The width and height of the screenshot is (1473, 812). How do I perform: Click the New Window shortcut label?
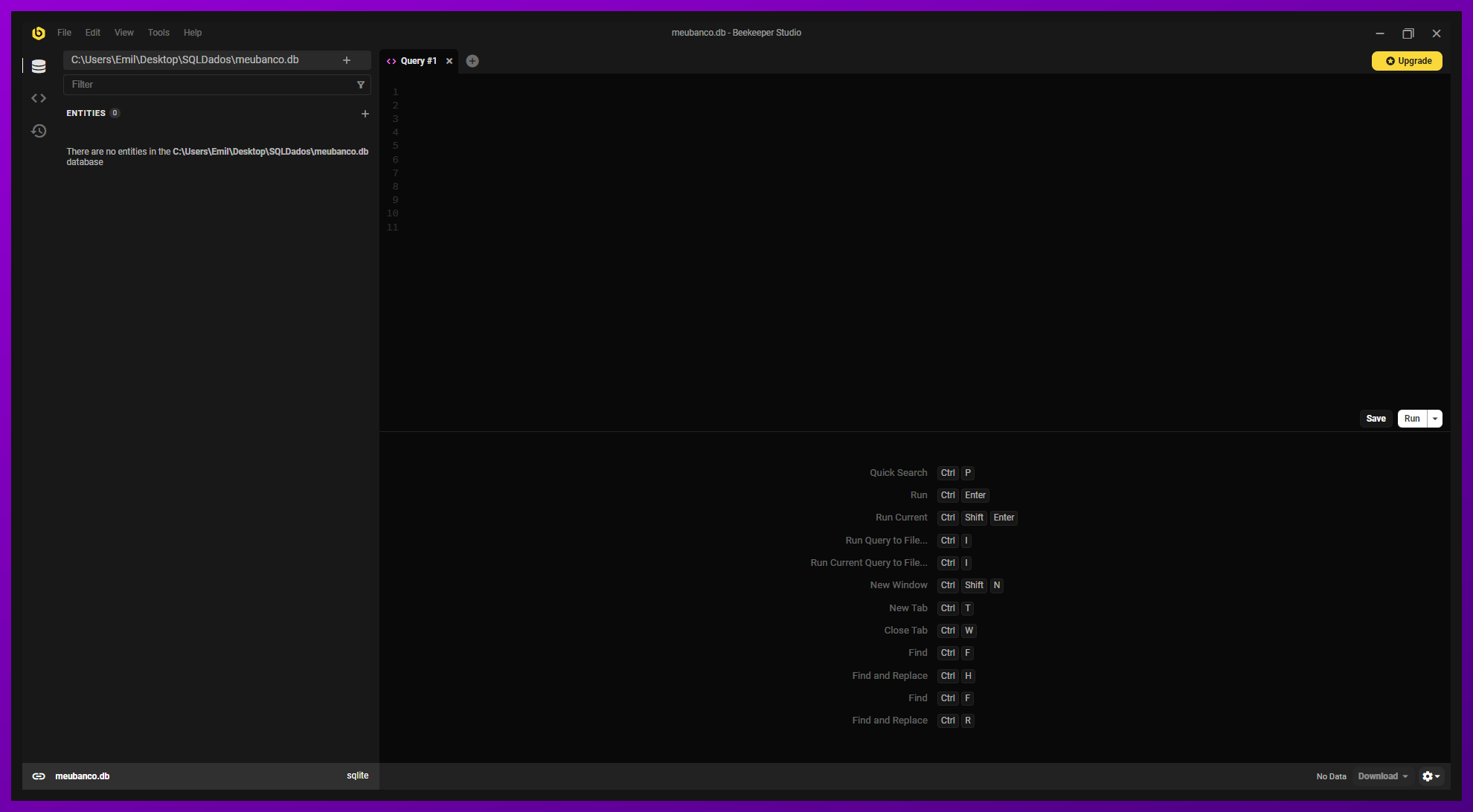[x=899, y=585]
